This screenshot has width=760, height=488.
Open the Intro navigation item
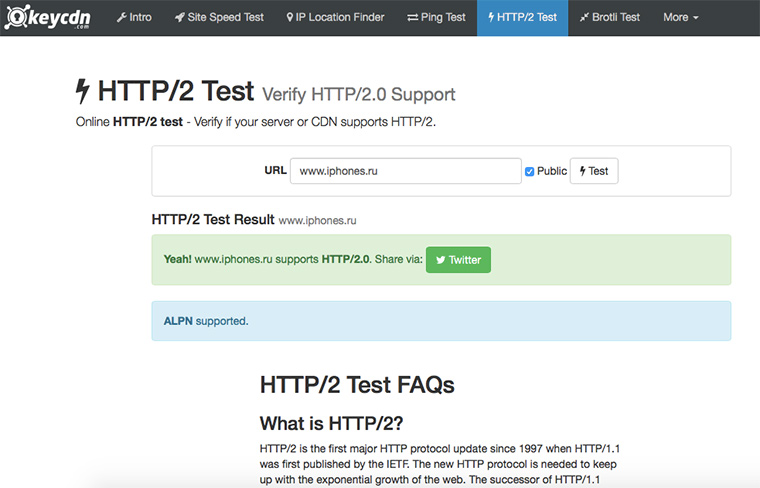(x=133, y=18)
